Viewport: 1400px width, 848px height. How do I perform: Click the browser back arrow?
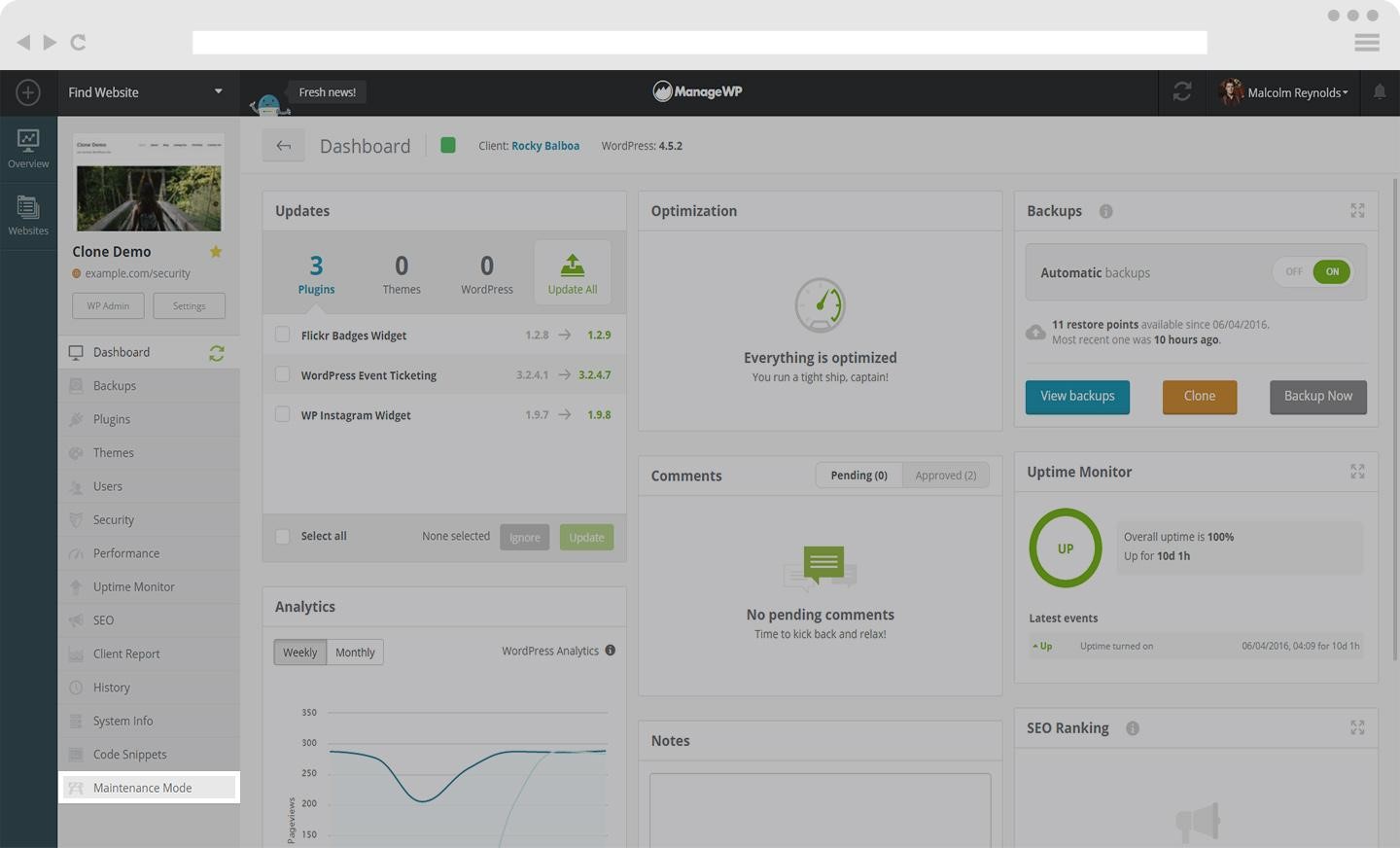pyautogui.click(x=23, y=42)
